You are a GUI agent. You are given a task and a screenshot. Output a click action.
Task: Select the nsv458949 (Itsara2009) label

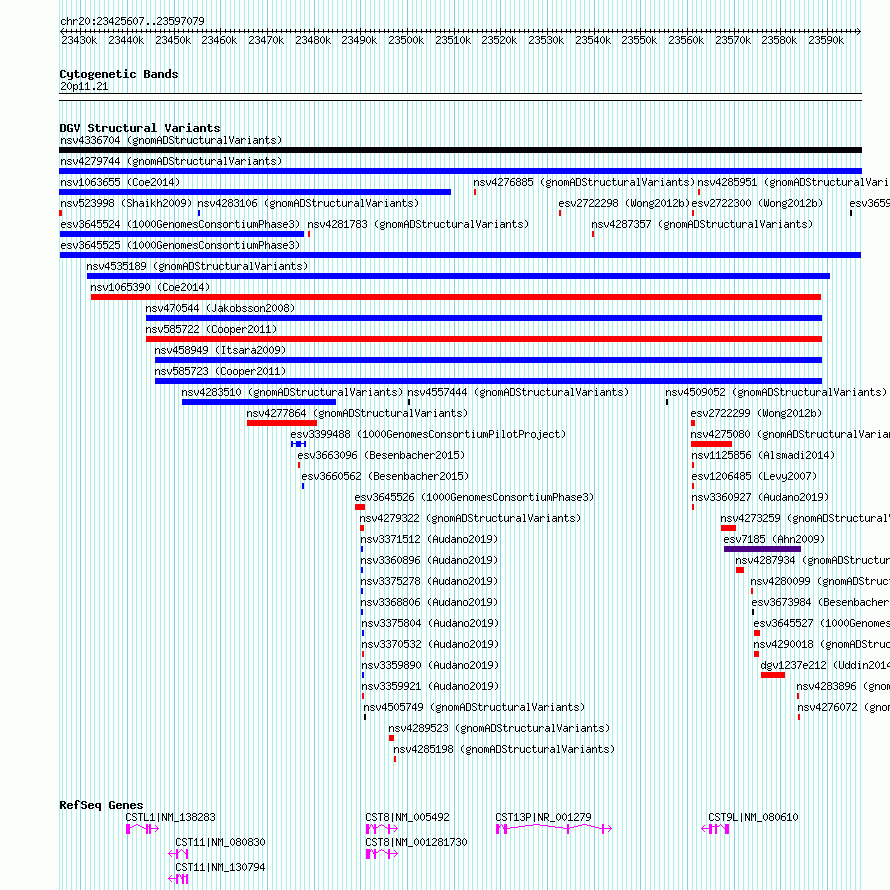point(220,350)
